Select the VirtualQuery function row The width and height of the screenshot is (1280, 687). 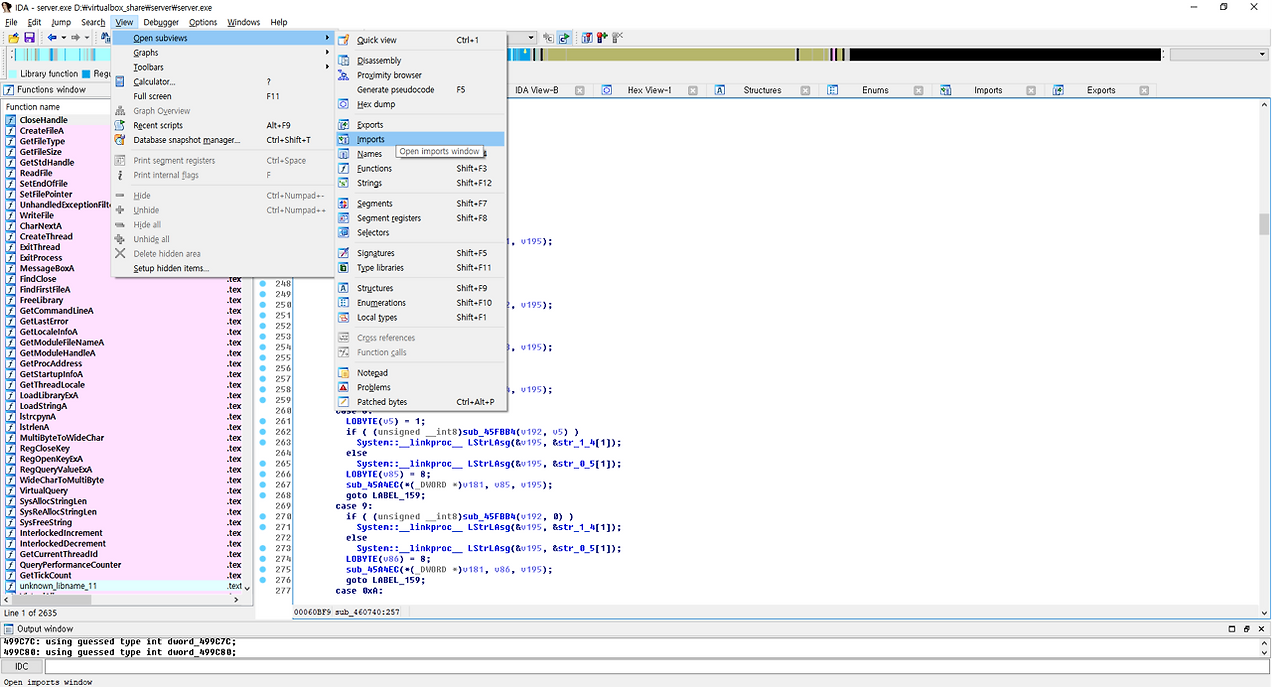[x=122, y=491]
